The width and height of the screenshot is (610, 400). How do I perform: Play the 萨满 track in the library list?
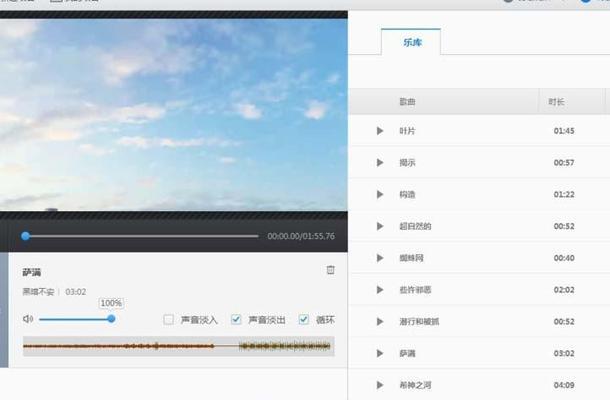380,353
